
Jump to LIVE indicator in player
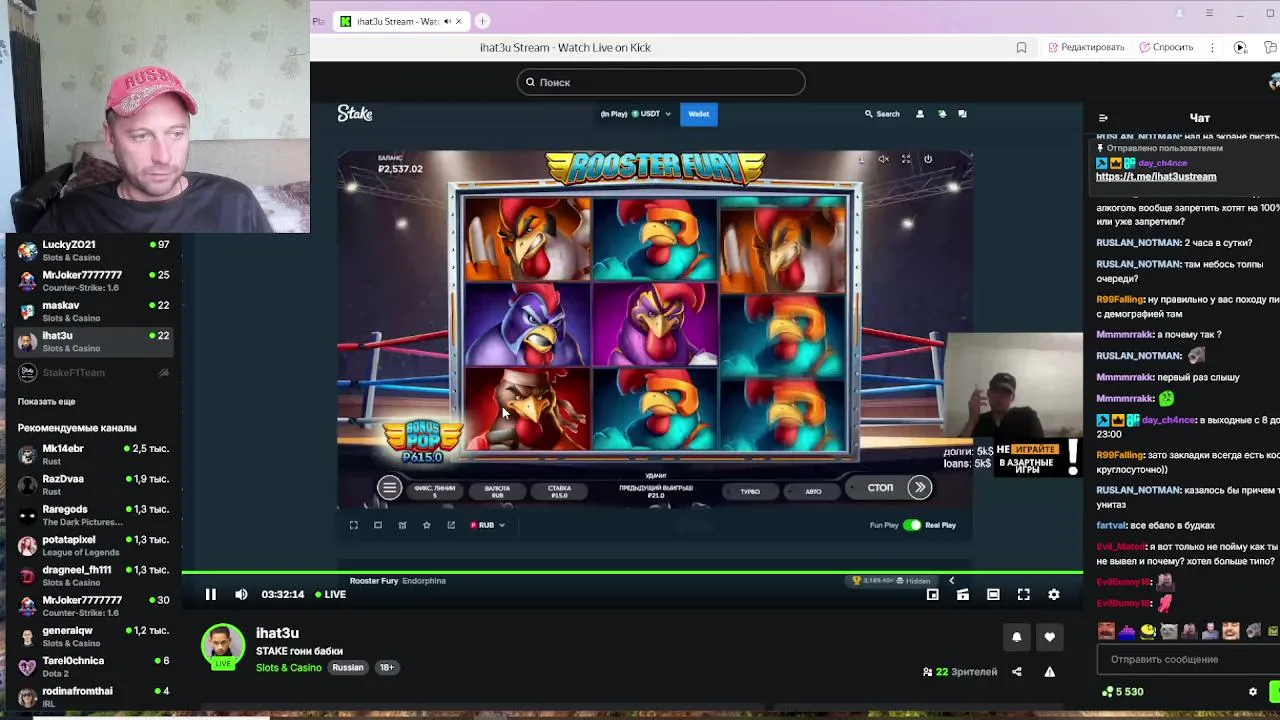click(x=331, y=594)
